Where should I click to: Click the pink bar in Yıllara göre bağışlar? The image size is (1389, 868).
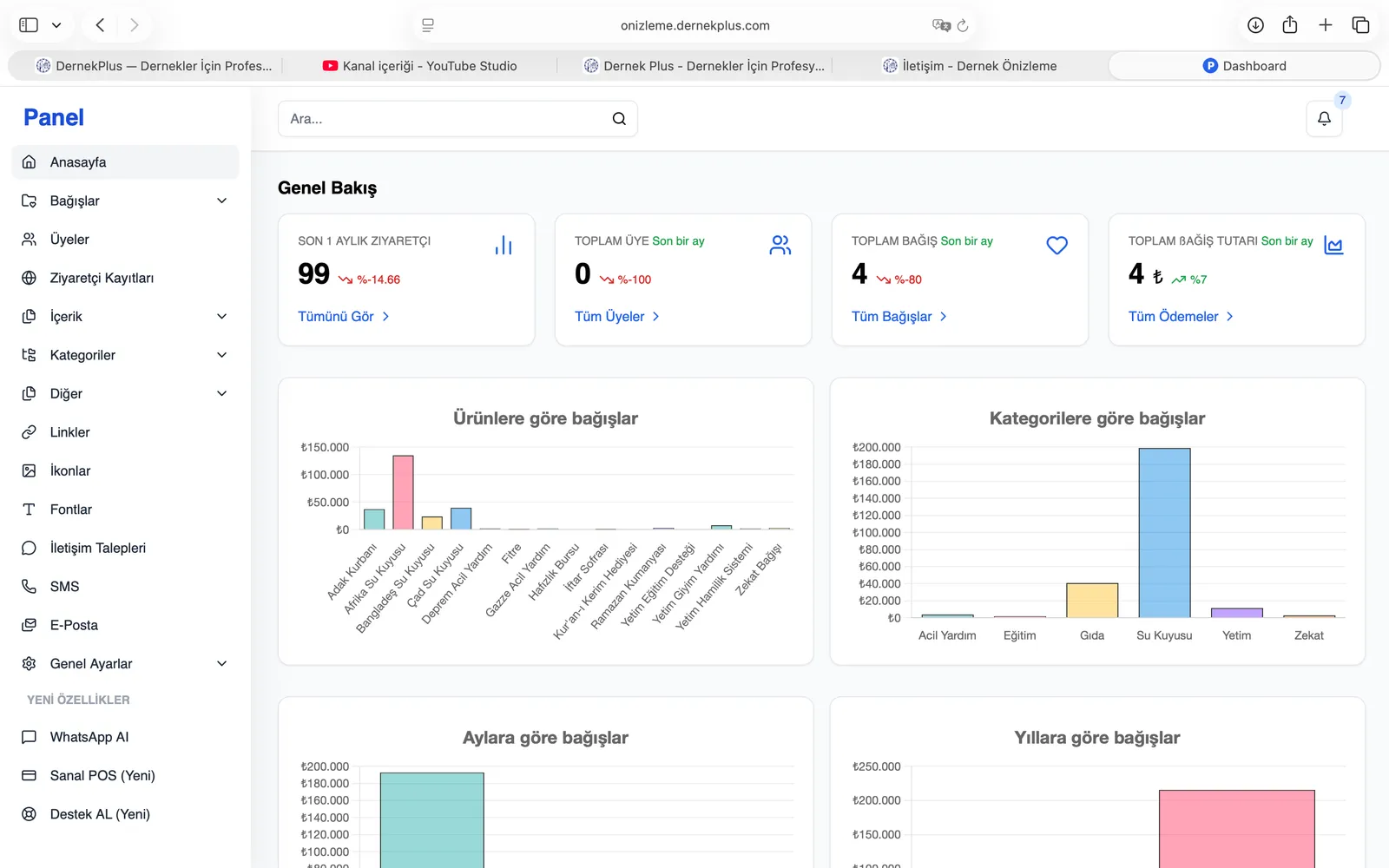tap(1236, 829)
